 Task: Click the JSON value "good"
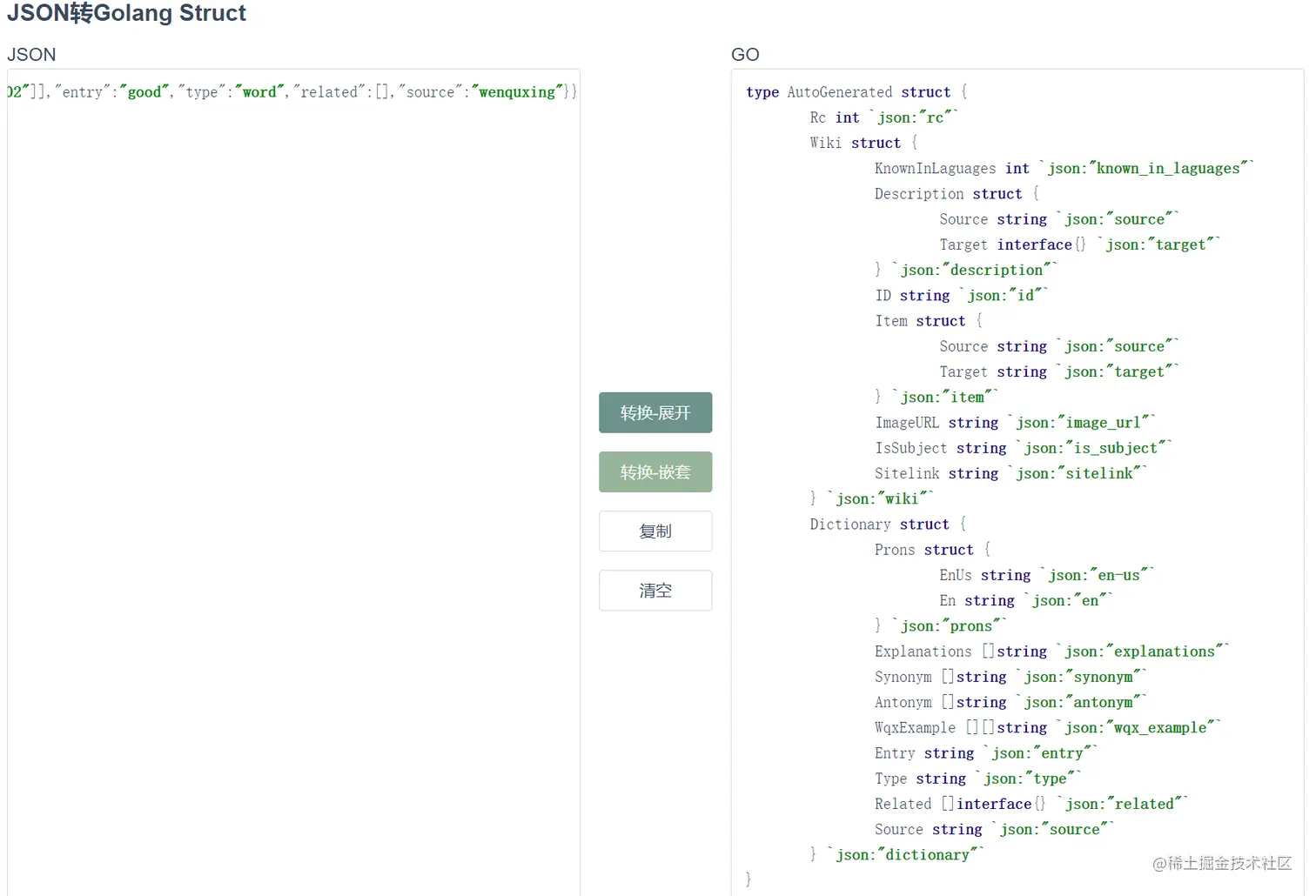144,92
